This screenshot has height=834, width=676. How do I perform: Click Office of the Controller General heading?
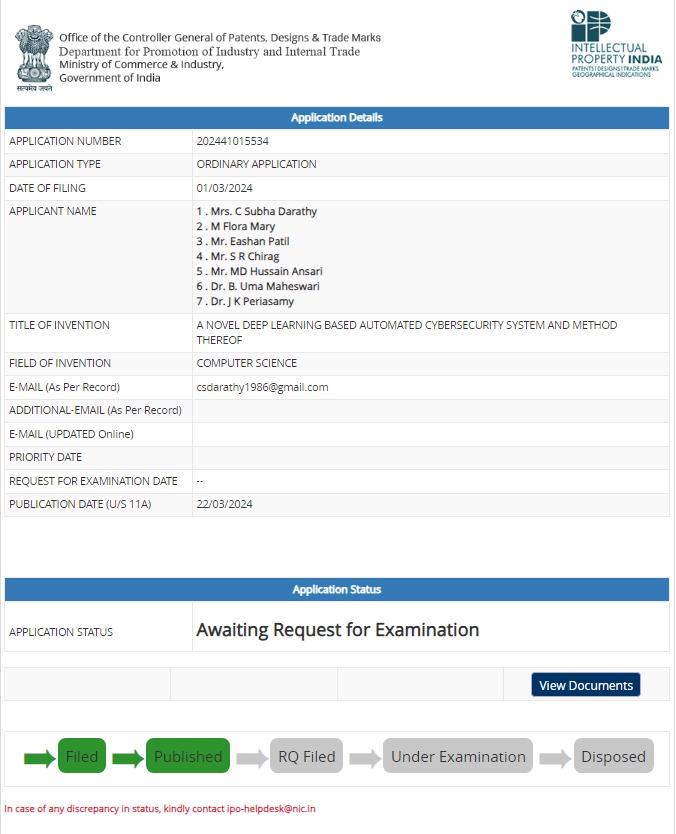[220, 38]
